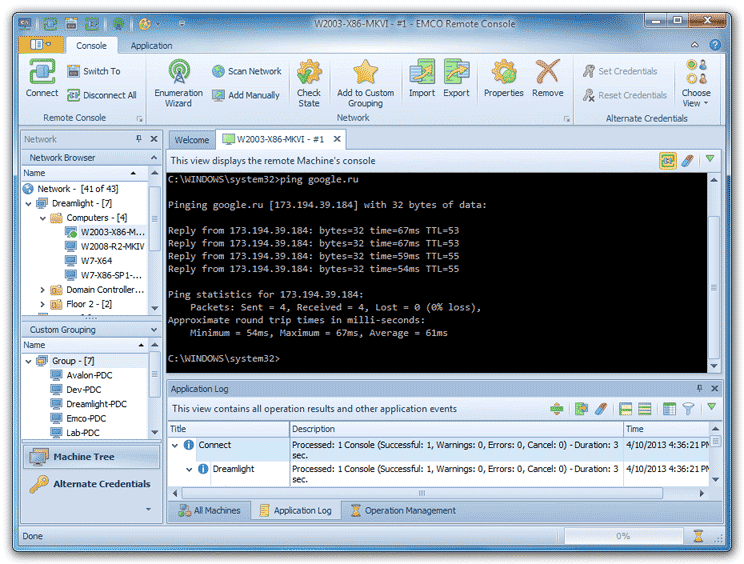The width and height of the screenshot is (744, 564).
Task: Collapse the Dreamlight network node
Action: [x=28, y=203]
